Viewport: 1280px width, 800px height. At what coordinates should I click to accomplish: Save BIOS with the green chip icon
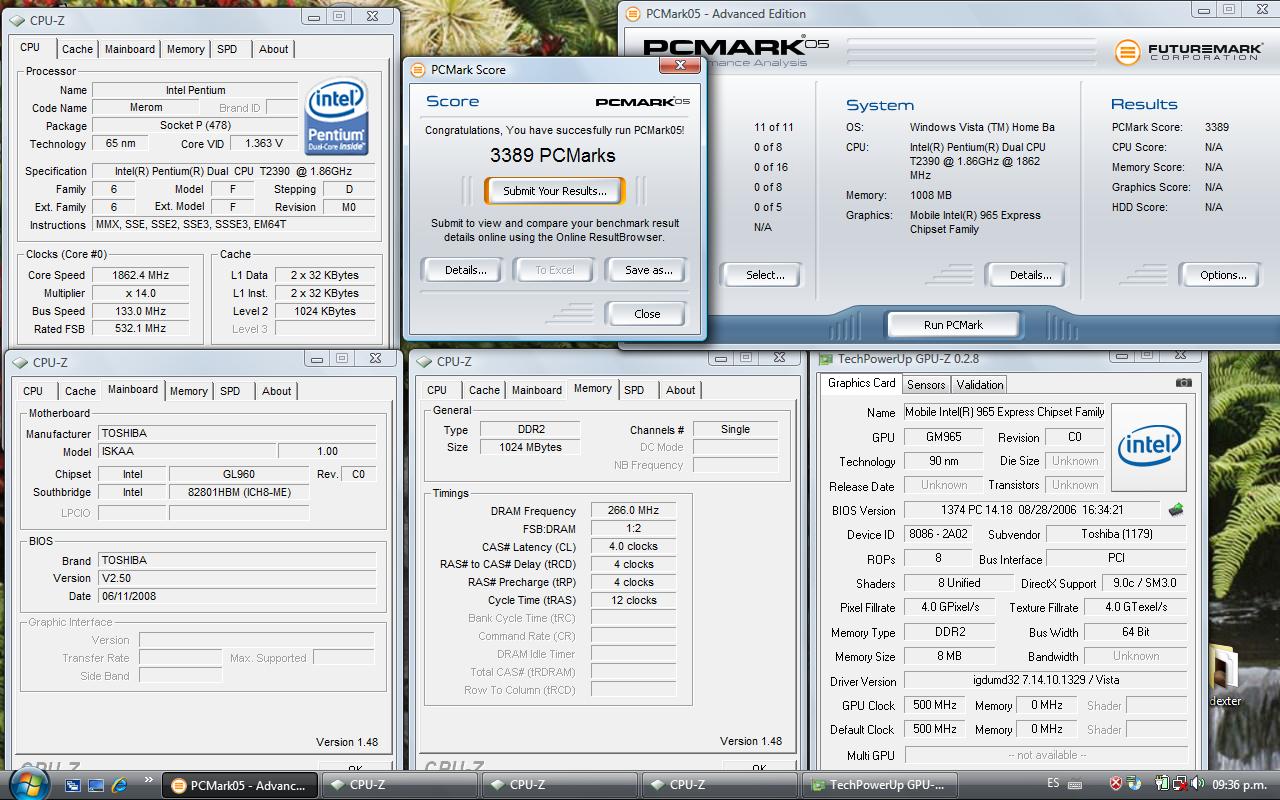pos(1176,510)
